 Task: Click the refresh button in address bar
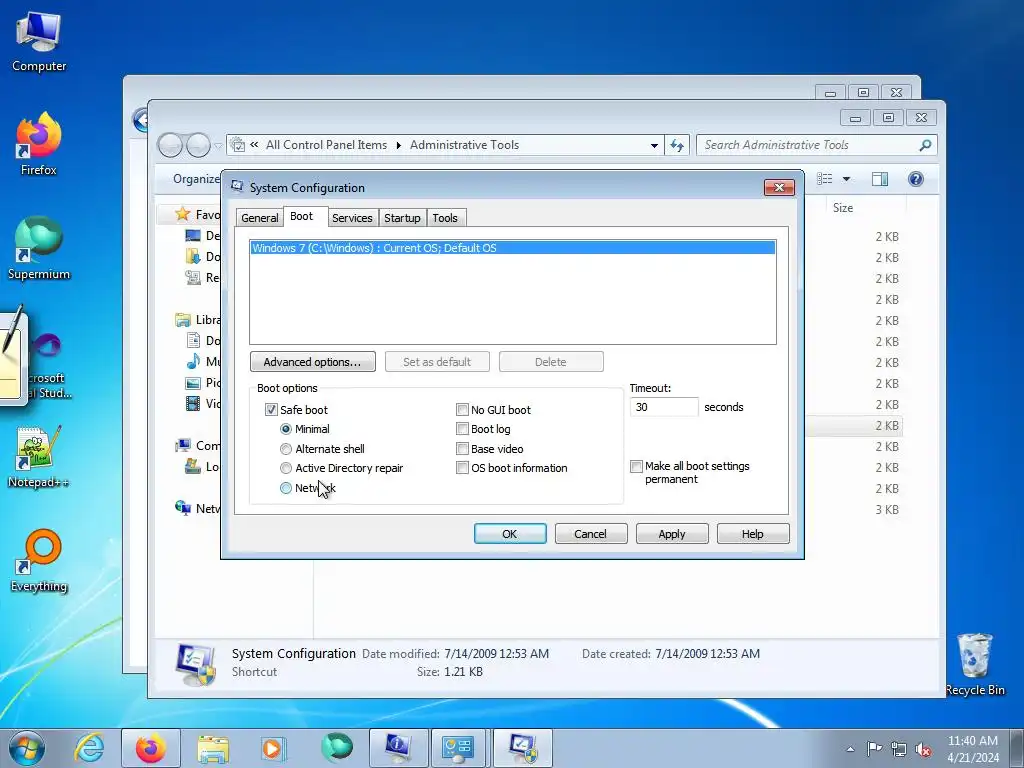click(677, 145)
